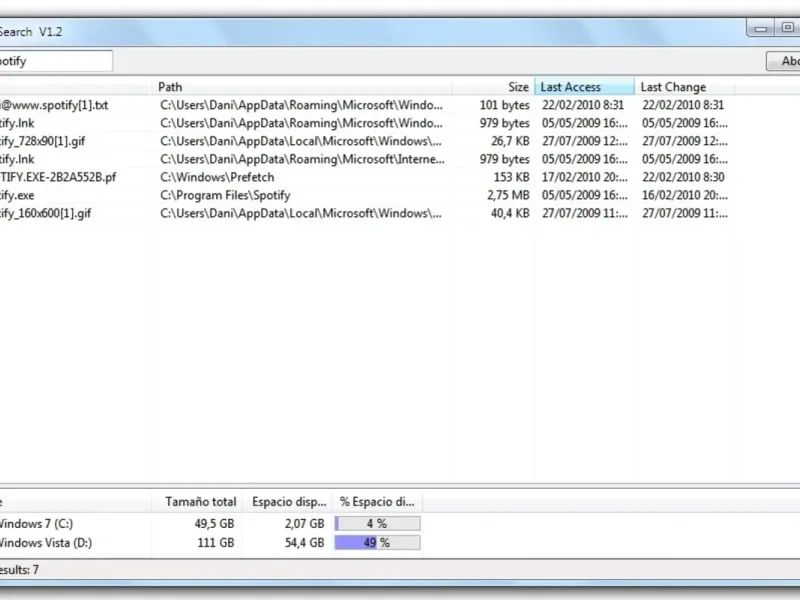The height and width of the screenshot is (600, 800).
Task: Click path 'C:\Program Files\Spotify'
Action: [225, 195]
